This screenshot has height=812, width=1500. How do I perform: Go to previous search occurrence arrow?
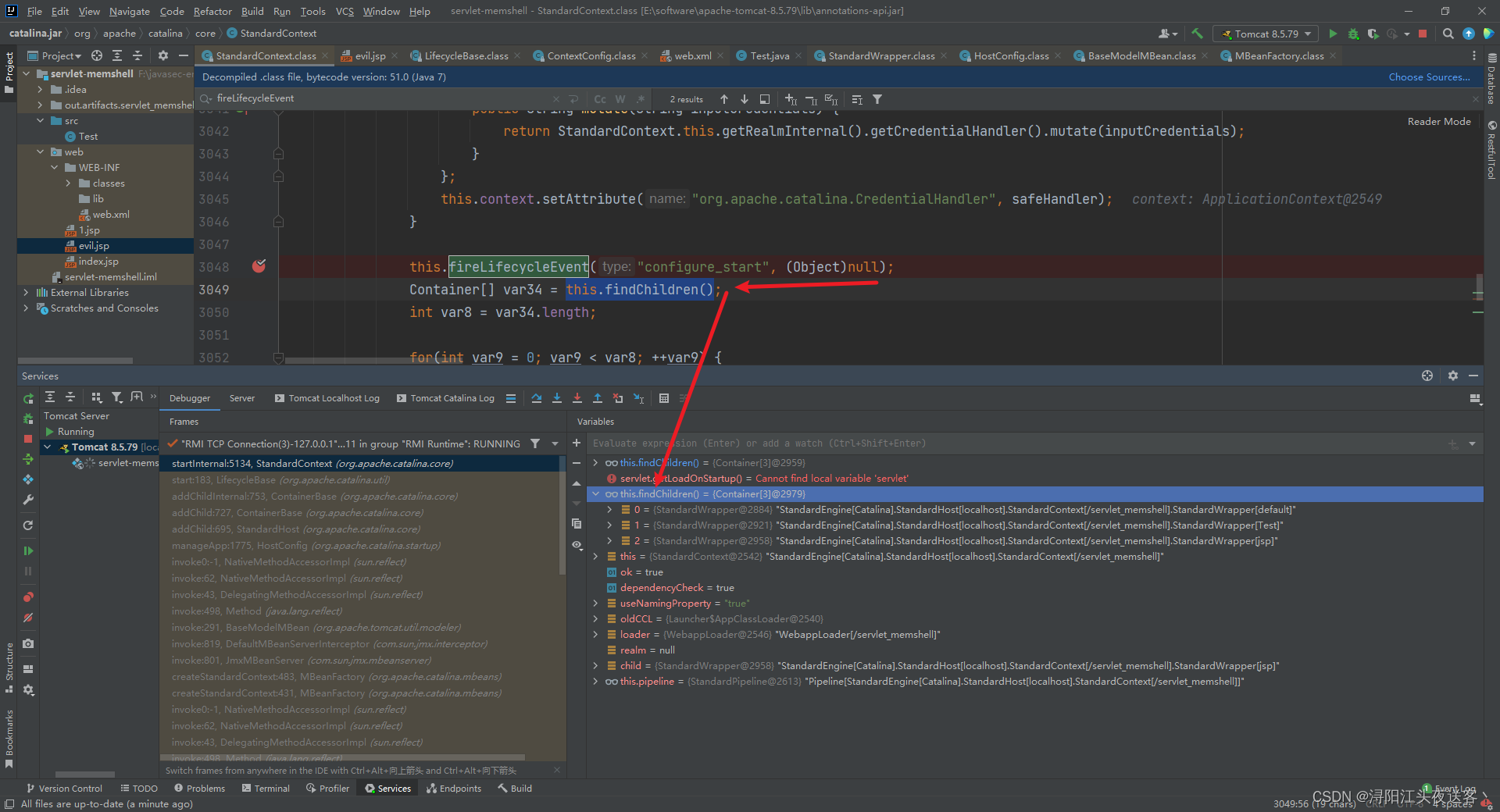coord(724,99)
